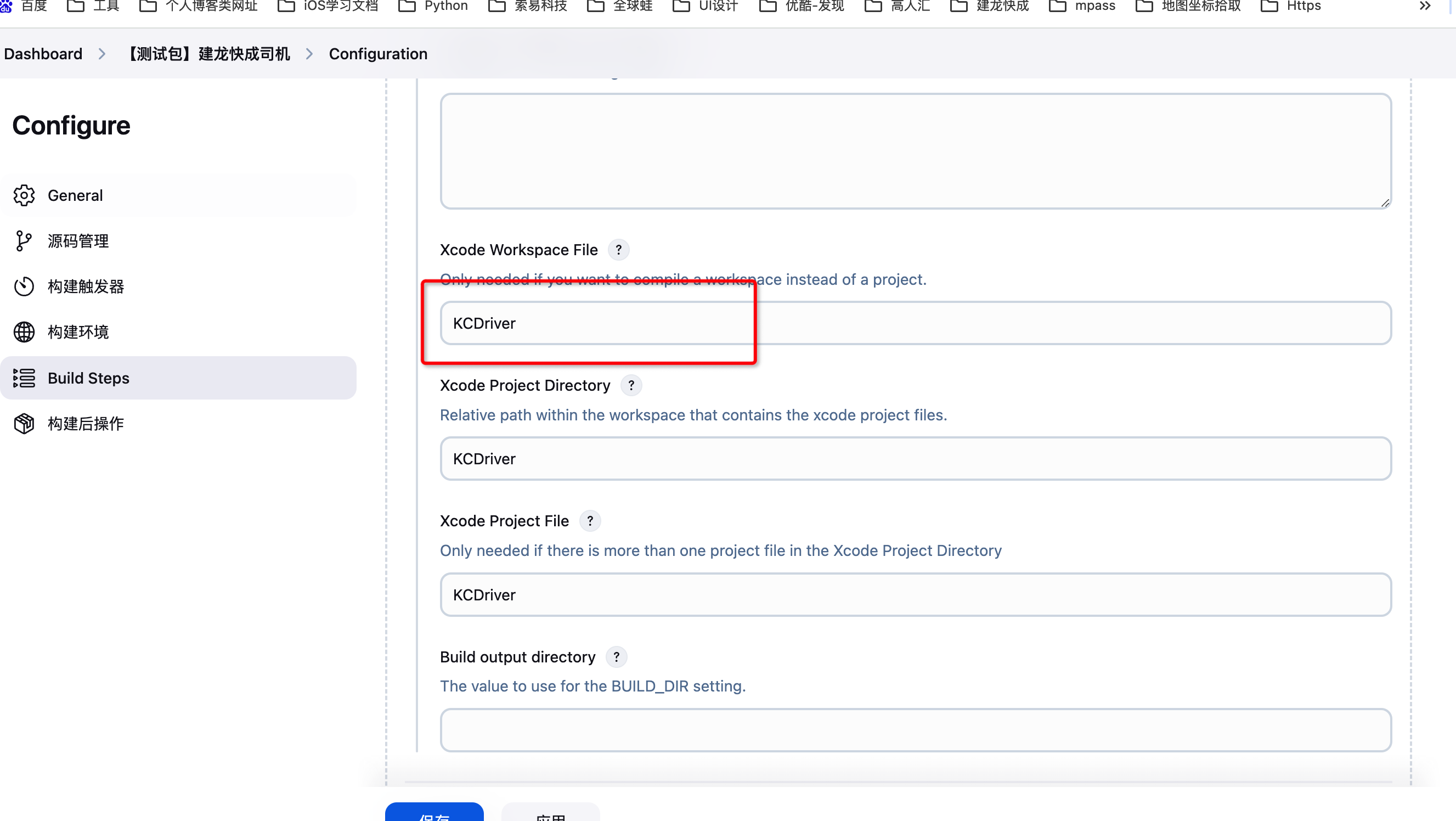
Task: Open the UI设计 bookmark folder
Action: tap(705, 6)
